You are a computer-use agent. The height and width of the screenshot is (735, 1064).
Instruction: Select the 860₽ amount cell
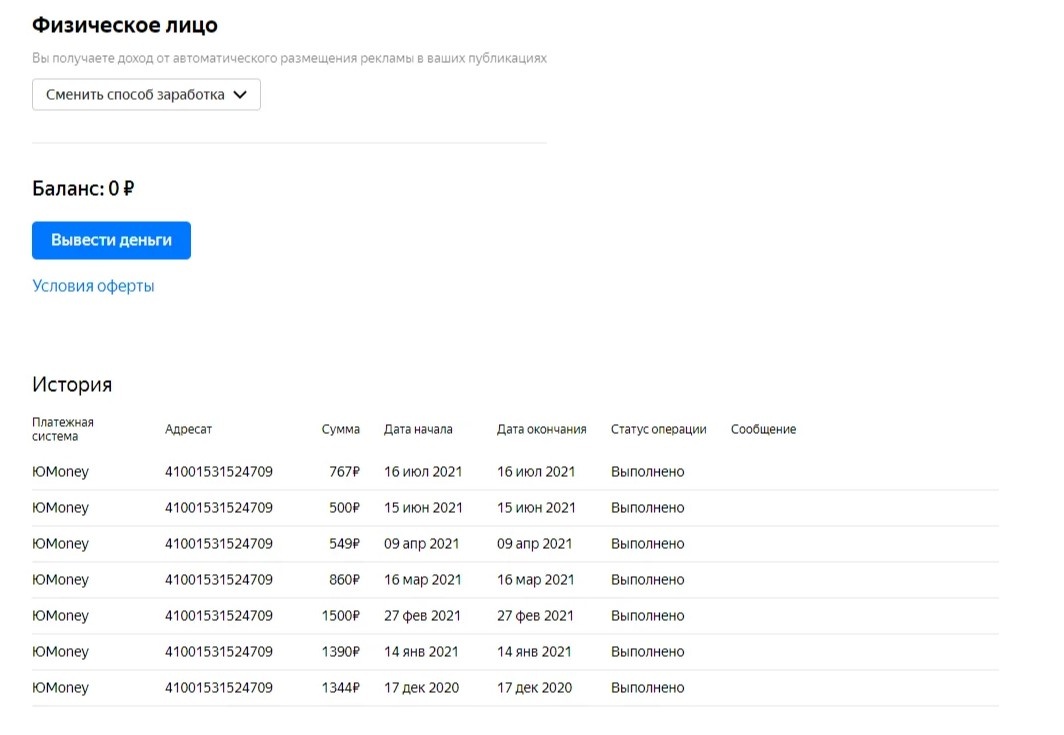pos(345,580)
